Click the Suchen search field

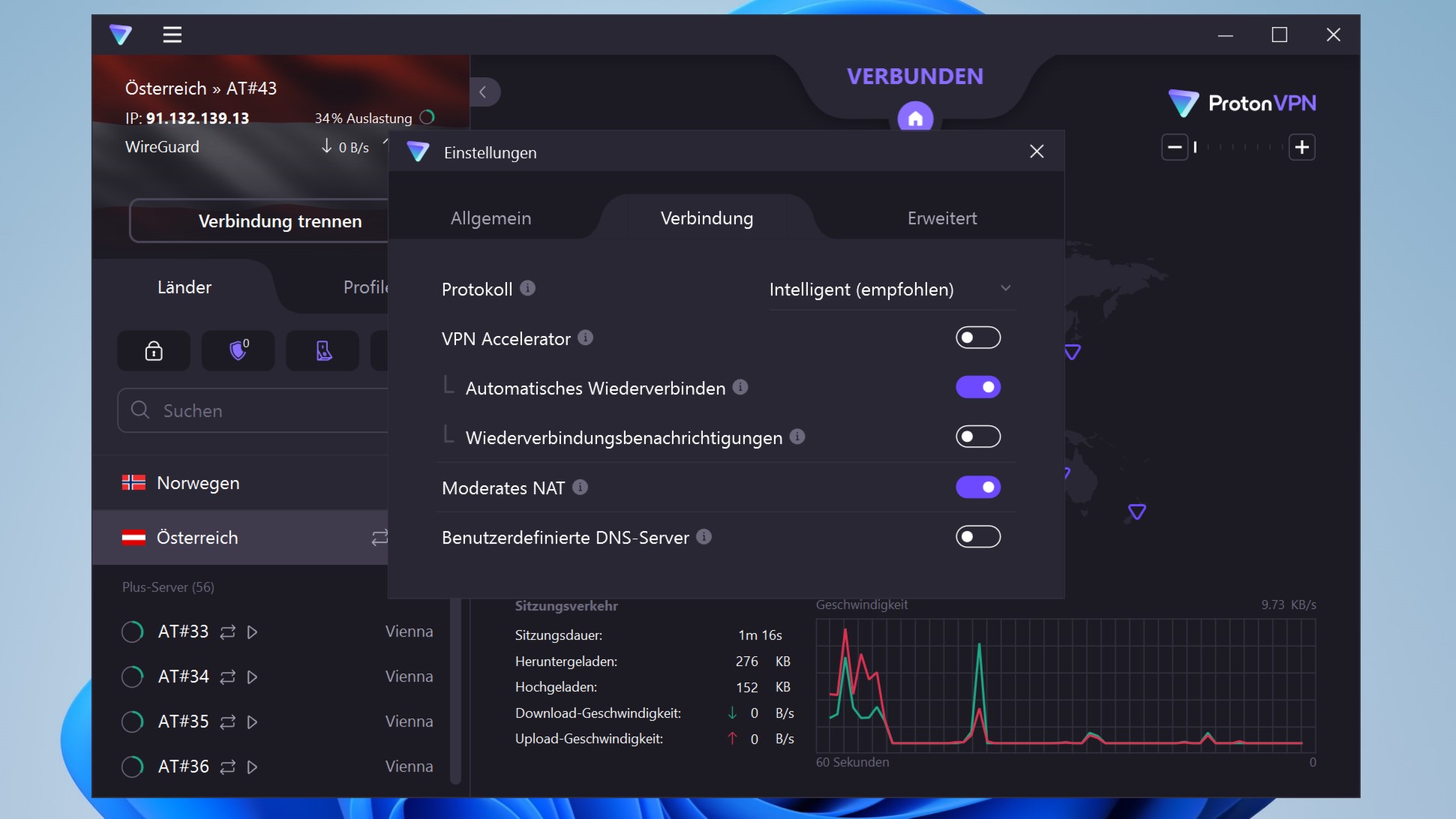(254, 410)
